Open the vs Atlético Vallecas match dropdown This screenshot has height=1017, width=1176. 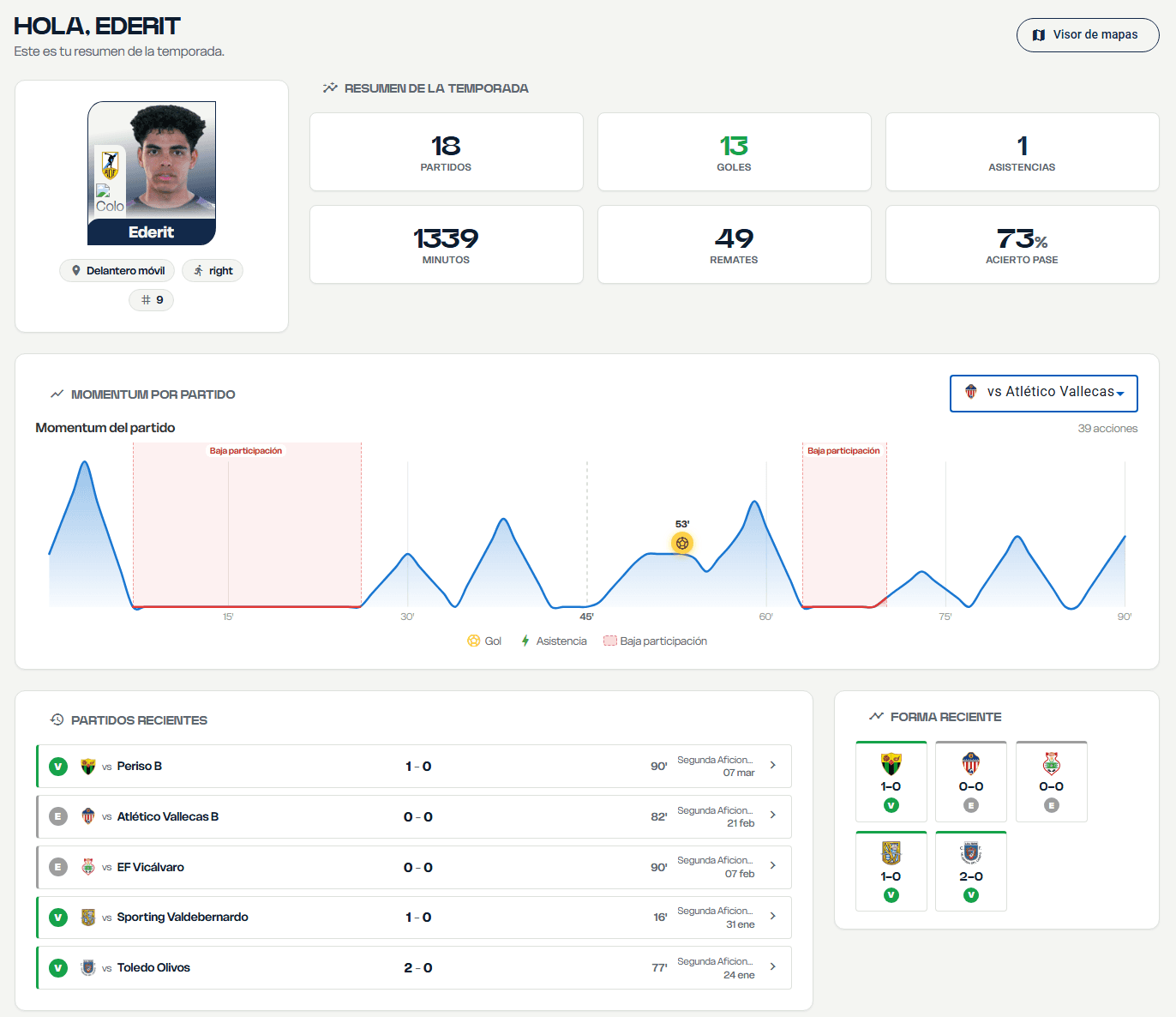click(1044, 394)
